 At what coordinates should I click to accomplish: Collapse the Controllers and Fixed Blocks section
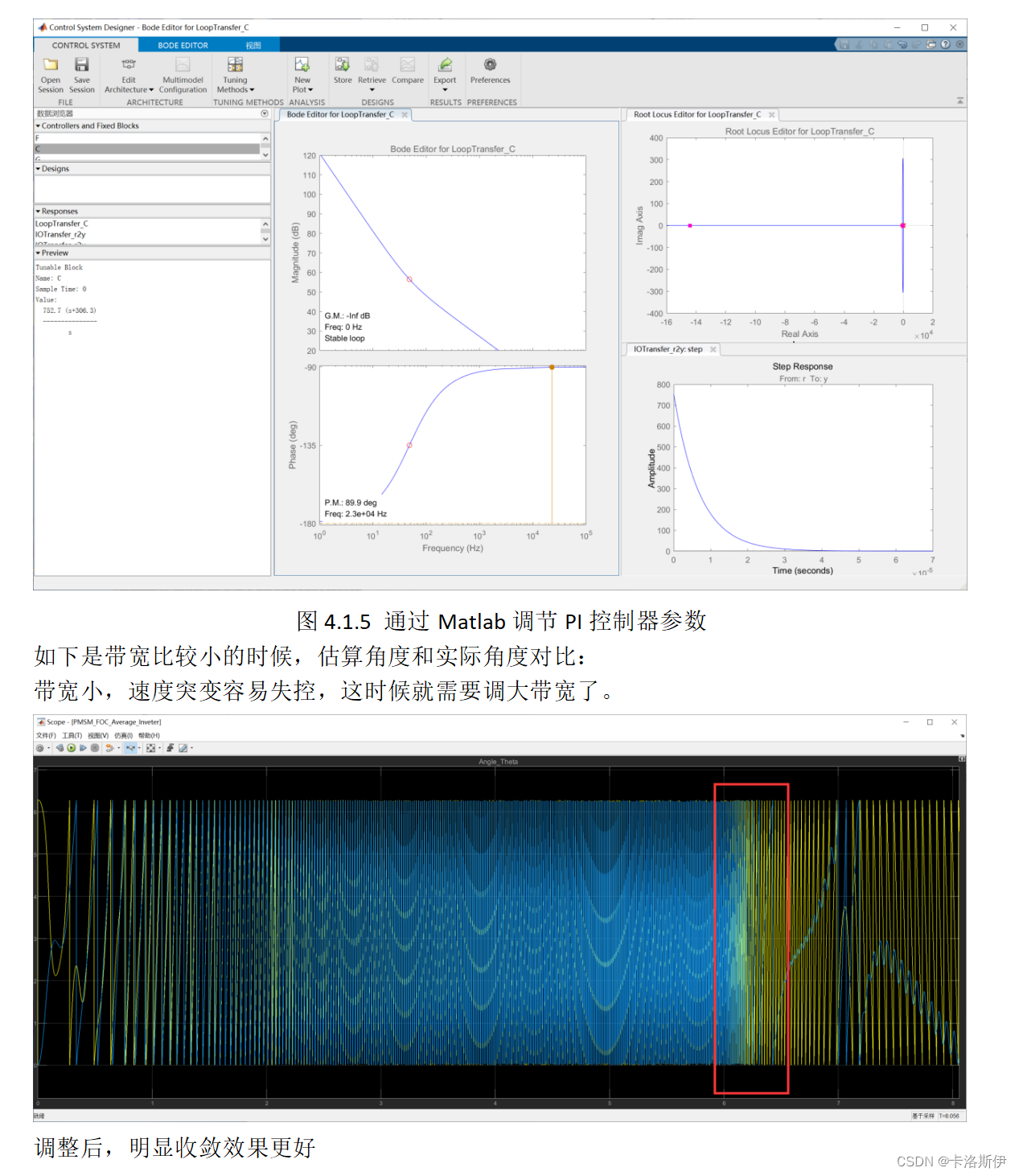tap(38, 126)
